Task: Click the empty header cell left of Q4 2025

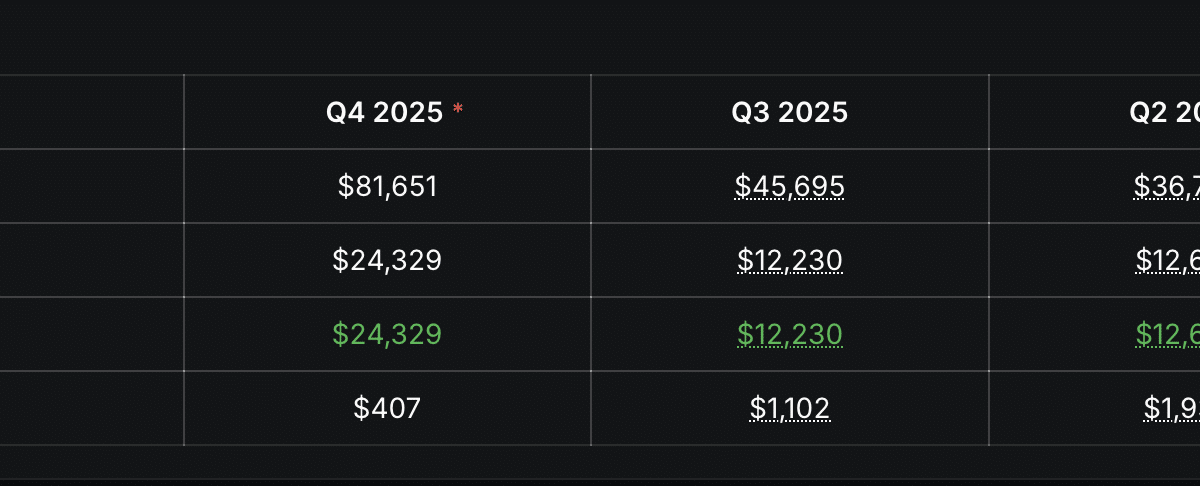Action: [x=90, y=113]
